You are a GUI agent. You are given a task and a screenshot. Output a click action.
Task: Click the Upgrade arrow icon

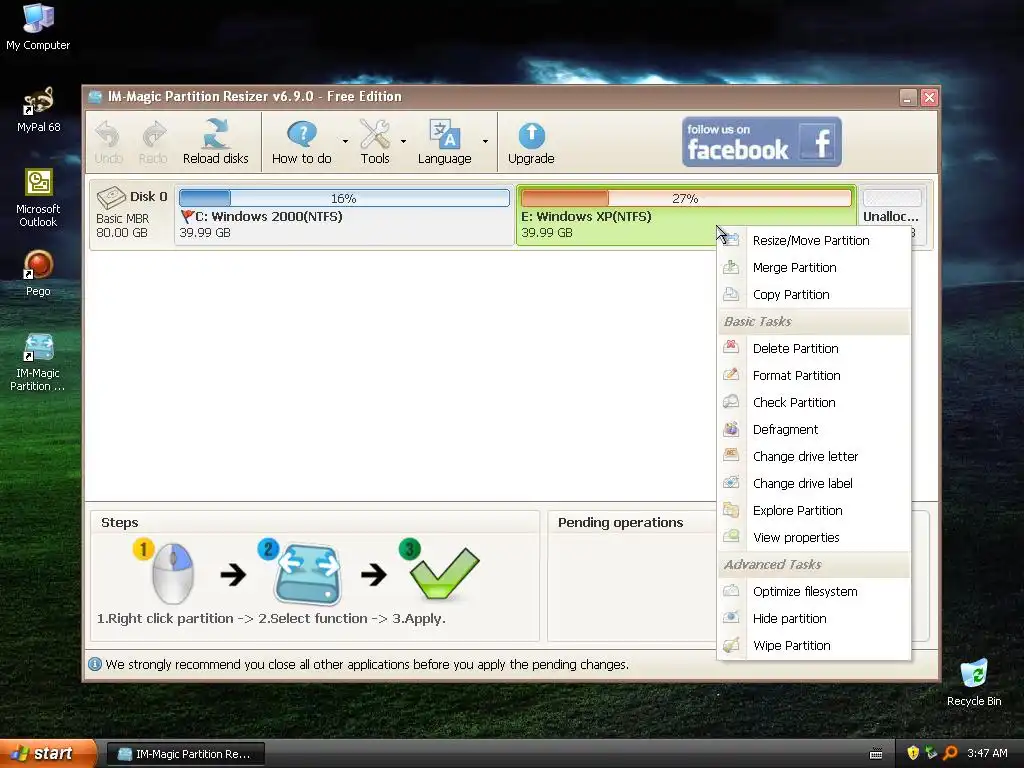532,135
